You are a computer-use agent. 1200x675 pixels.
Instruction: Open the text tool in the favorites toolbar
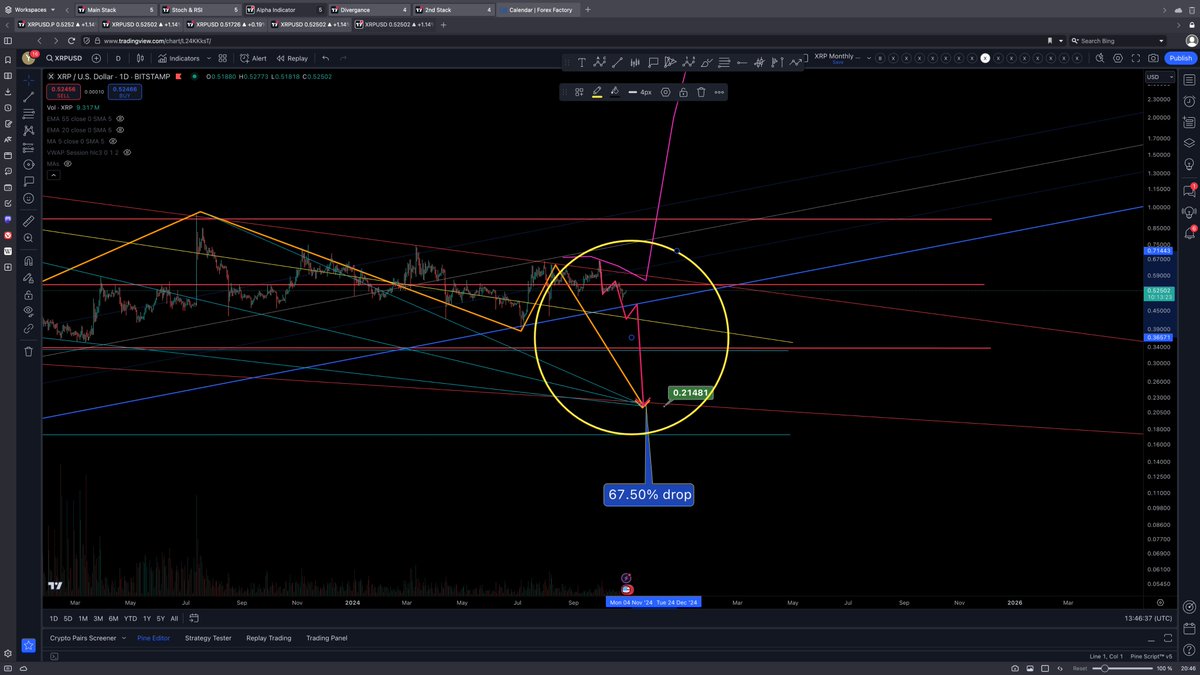click(581, 62)
